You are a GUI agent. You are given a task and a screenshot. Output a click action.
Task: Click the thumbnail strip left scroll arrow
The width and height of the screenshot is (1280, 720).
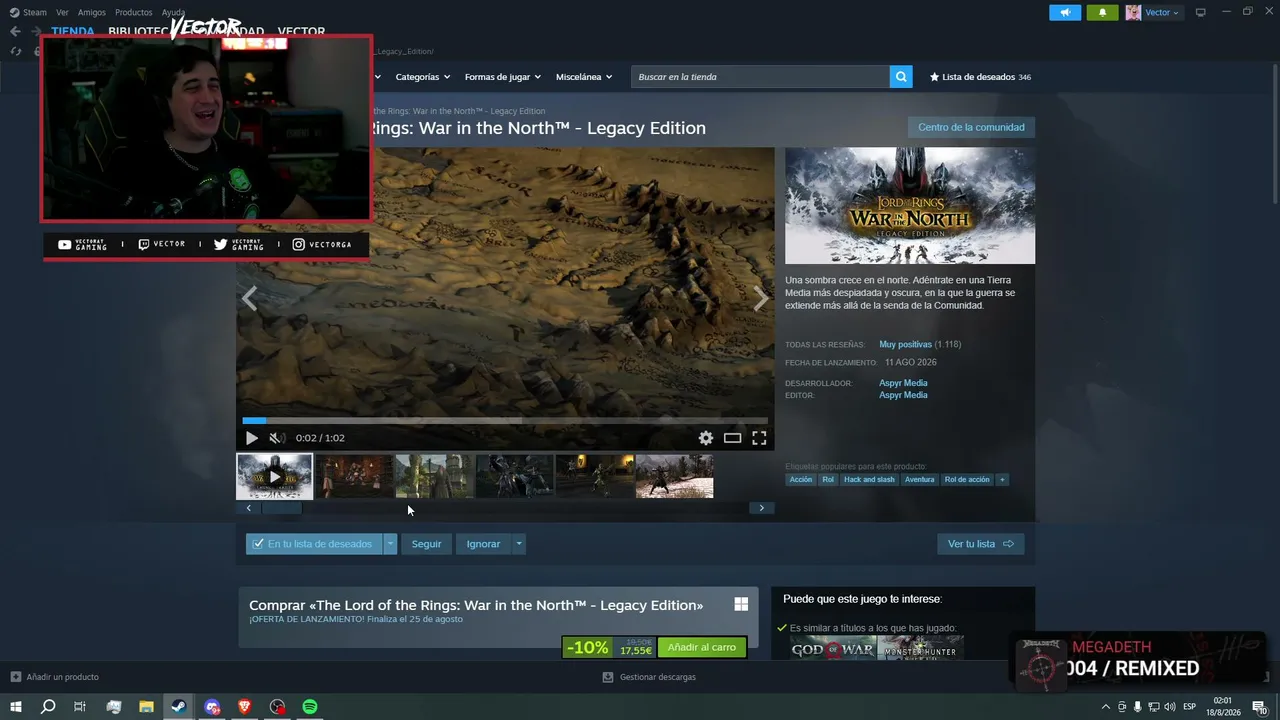click(249, 508)
